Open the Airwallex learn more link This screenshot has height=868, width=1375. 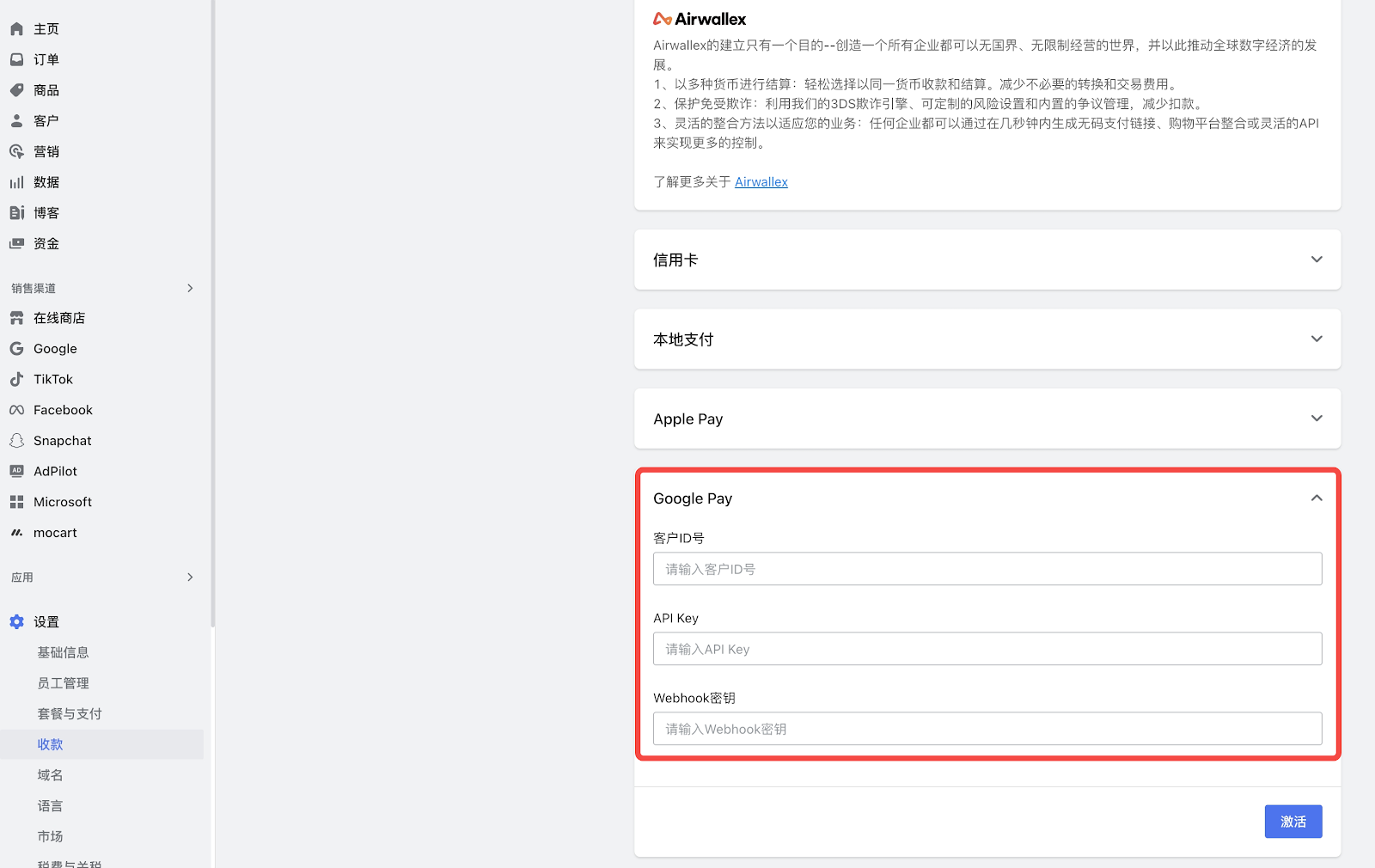[x=761, y=182]
